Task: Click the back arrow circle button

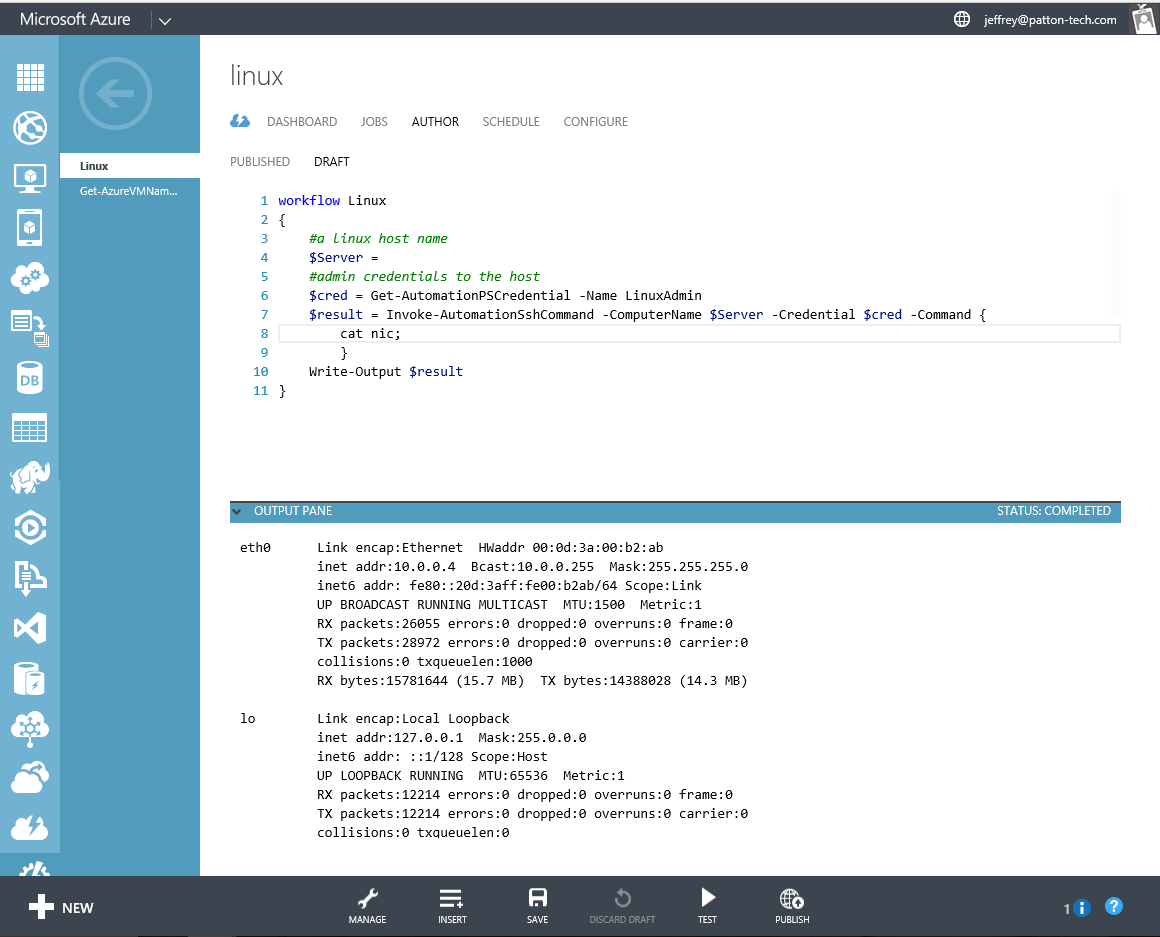Action: (x=115, y=95)
